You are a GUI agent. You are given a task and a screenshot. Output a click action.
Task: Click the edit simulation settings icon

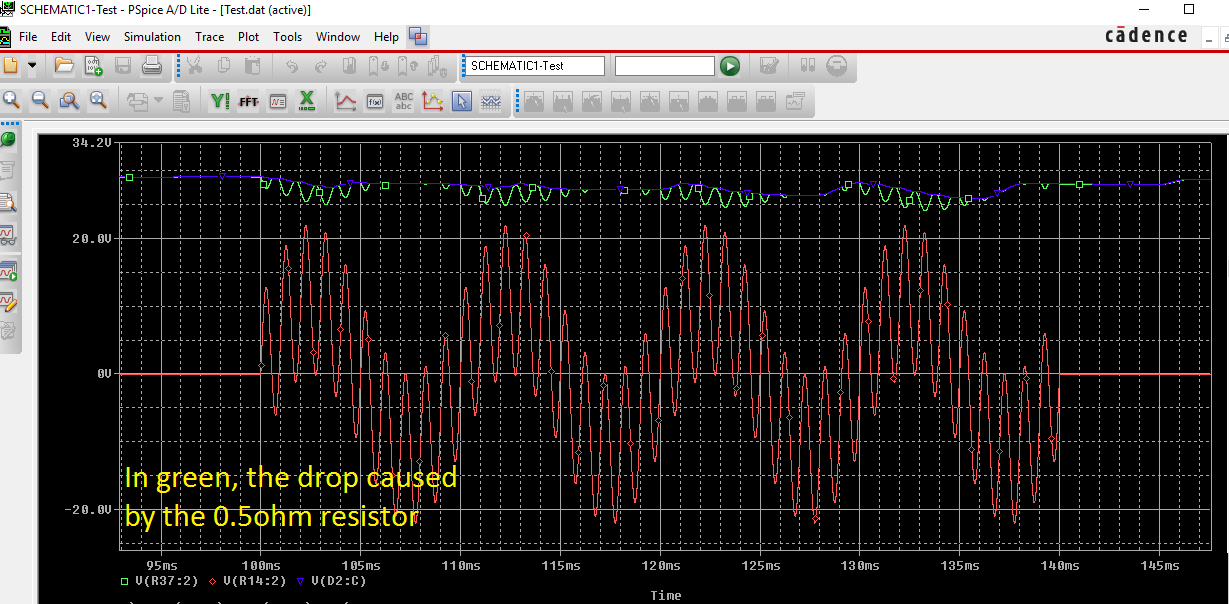[769, 66]
